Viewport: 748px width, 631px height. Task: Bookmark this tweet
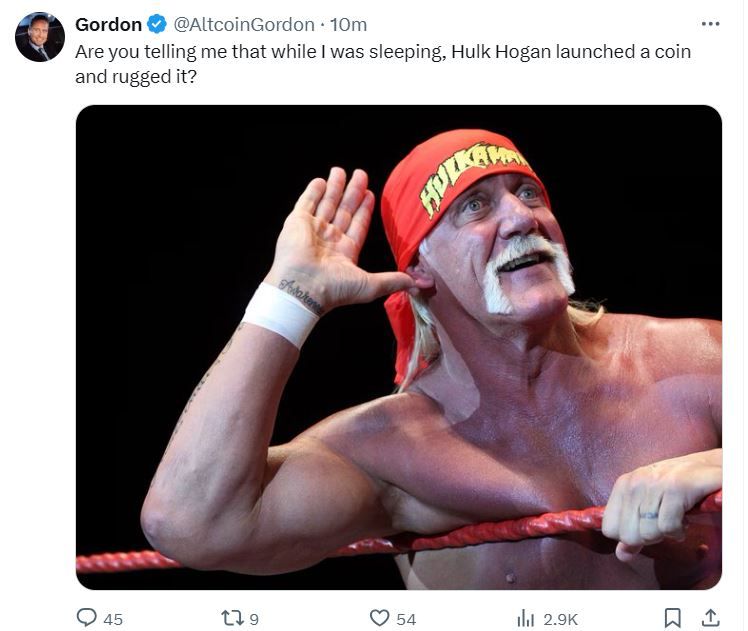tap(672, 618)
